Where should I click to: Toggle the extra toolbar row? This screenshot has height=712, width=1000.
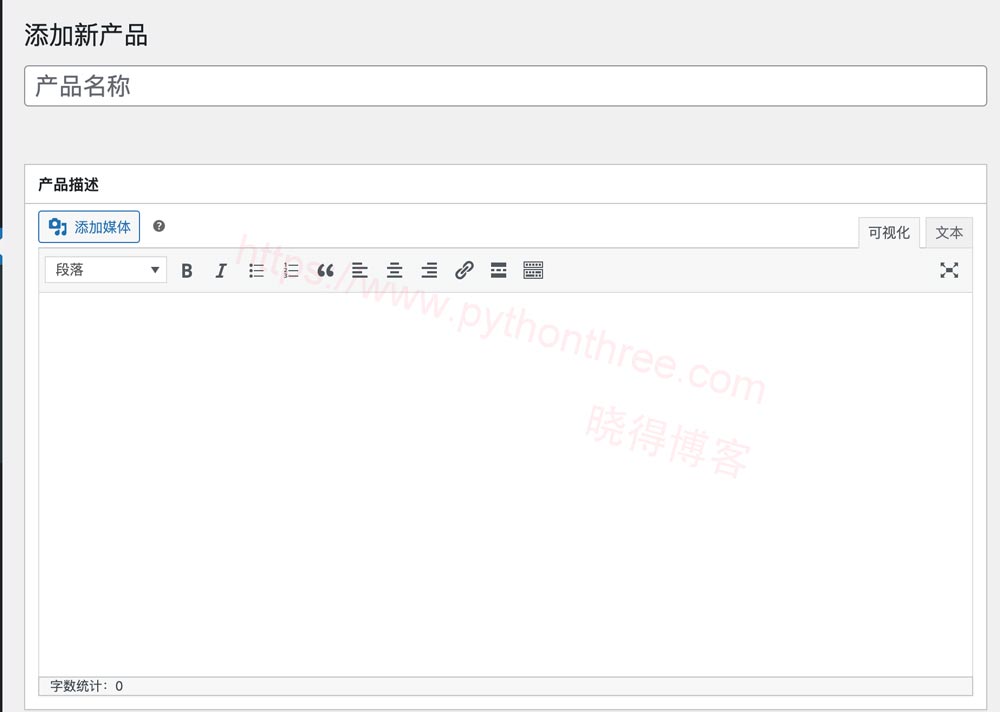(x=533, y=270)
